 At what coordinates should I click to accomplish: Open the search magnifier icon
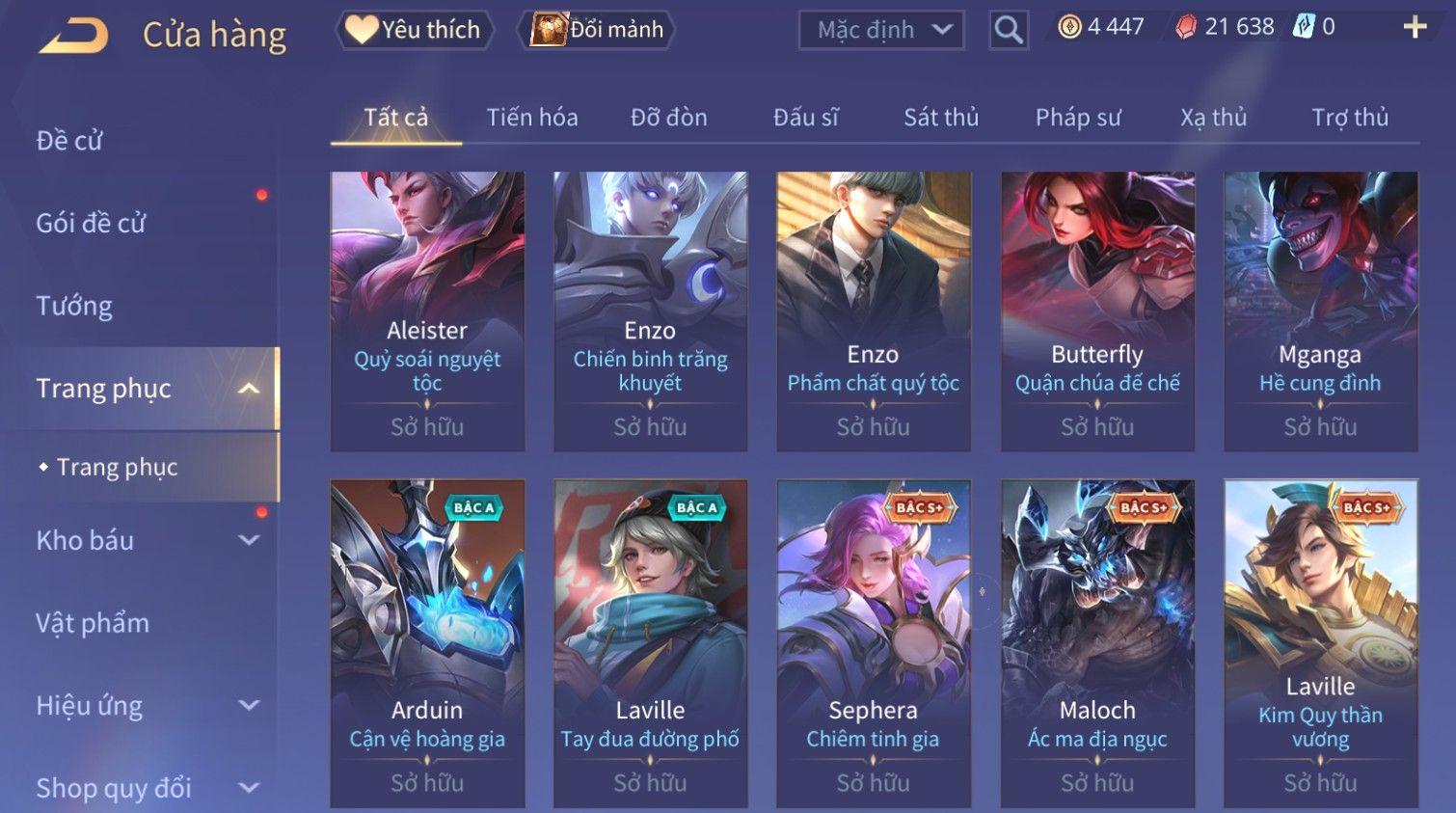[1009, 30]
